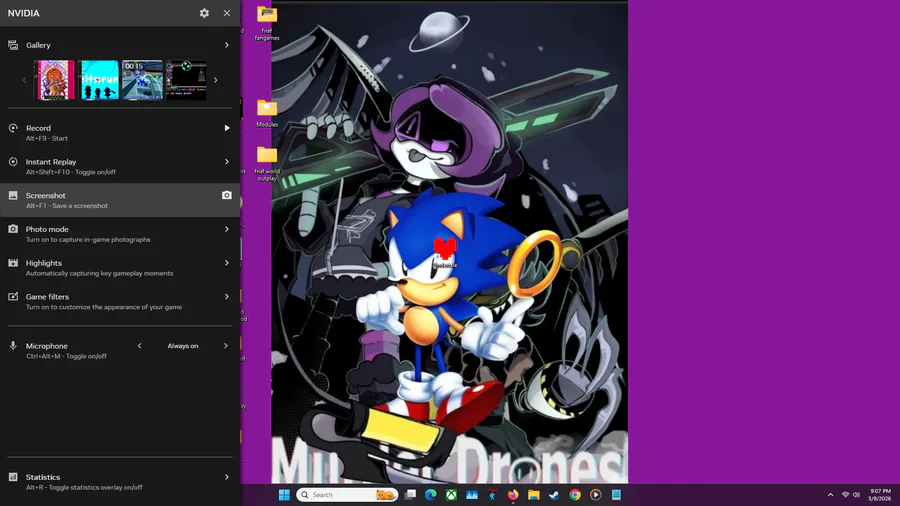Screen dimensions: 900x506
Task: Open the Windows Start menu
Action: 284,495
